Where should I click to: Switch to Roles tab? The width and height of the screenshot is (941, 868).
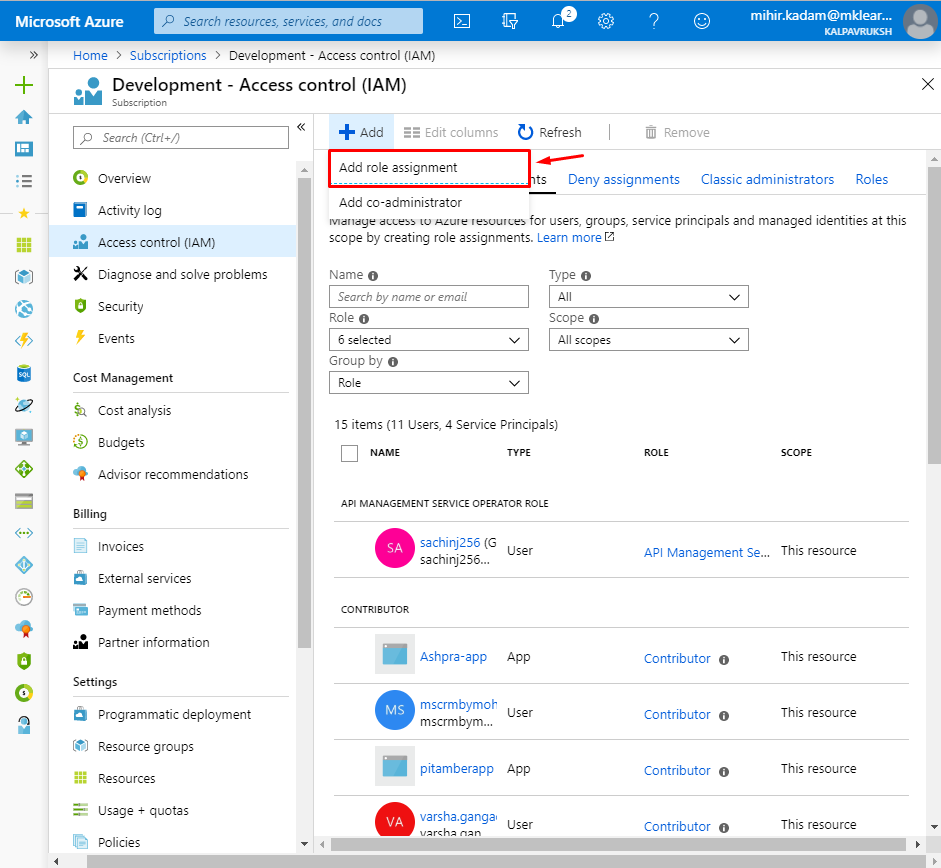coord(871,179)
